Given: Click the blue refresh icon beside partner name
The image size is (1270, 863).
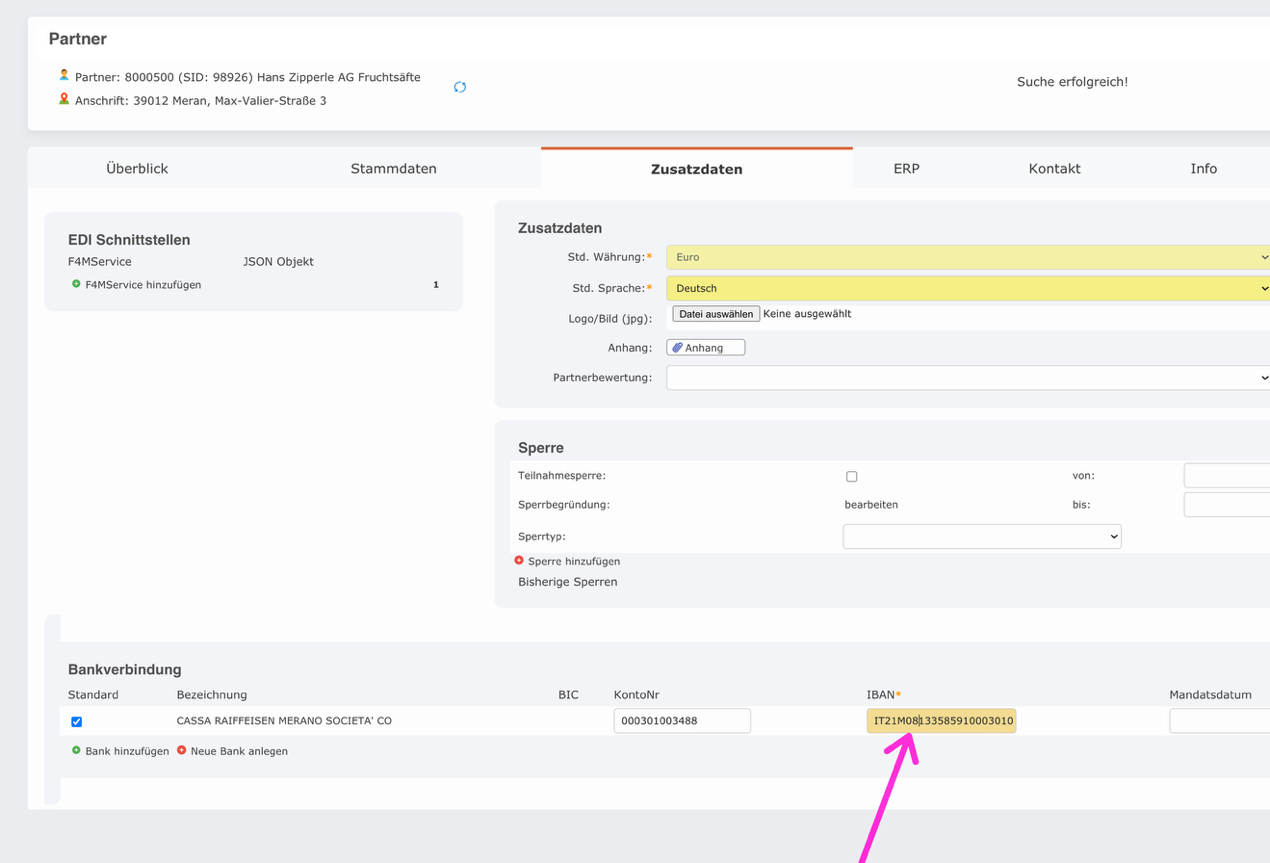Looking at the screenshot, I should point(460,87).
